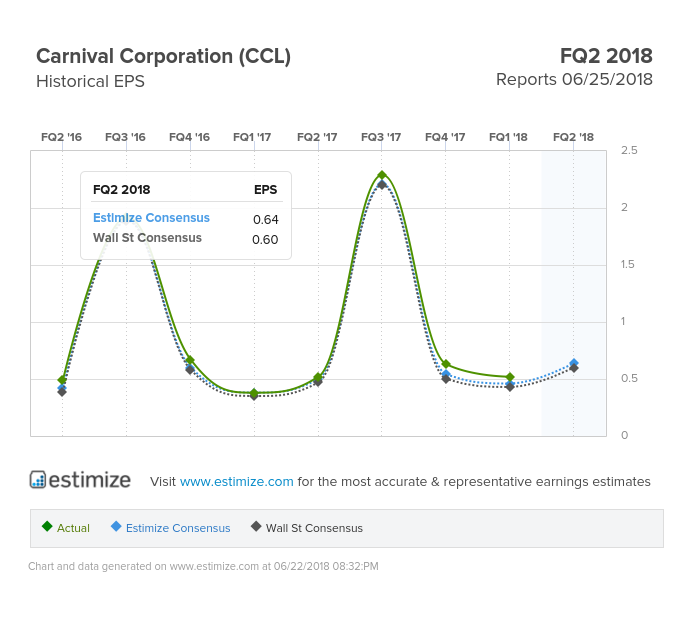The image size is (685, 620).
Task: Click the data point at FQ1 '17
Action: coord(254,394)
